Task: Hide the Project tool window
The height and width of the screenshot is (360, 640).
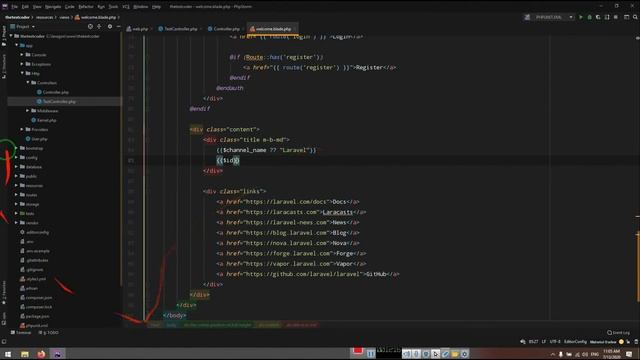Action: click(x=118, y=27)
